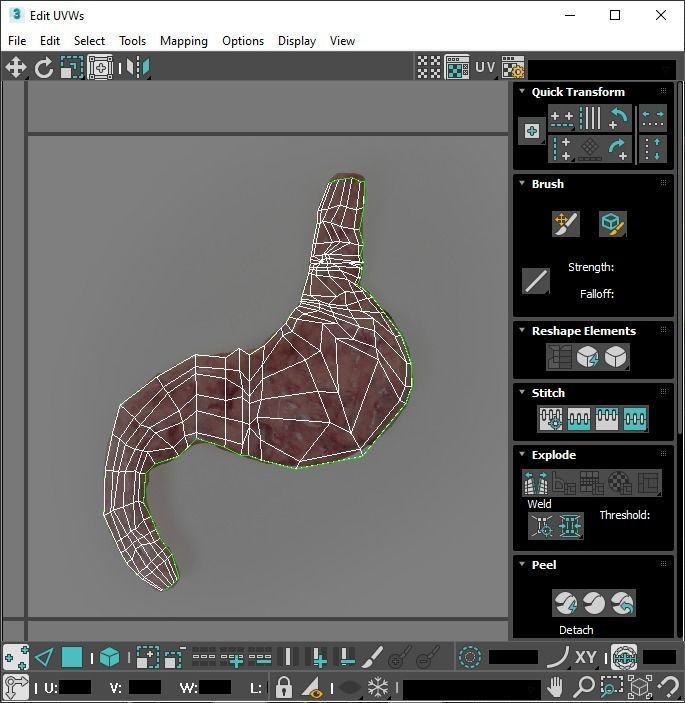Screen dimensions: 685x703
Task: Click Space Horizontally icon
Action: (x=653, y=118)
